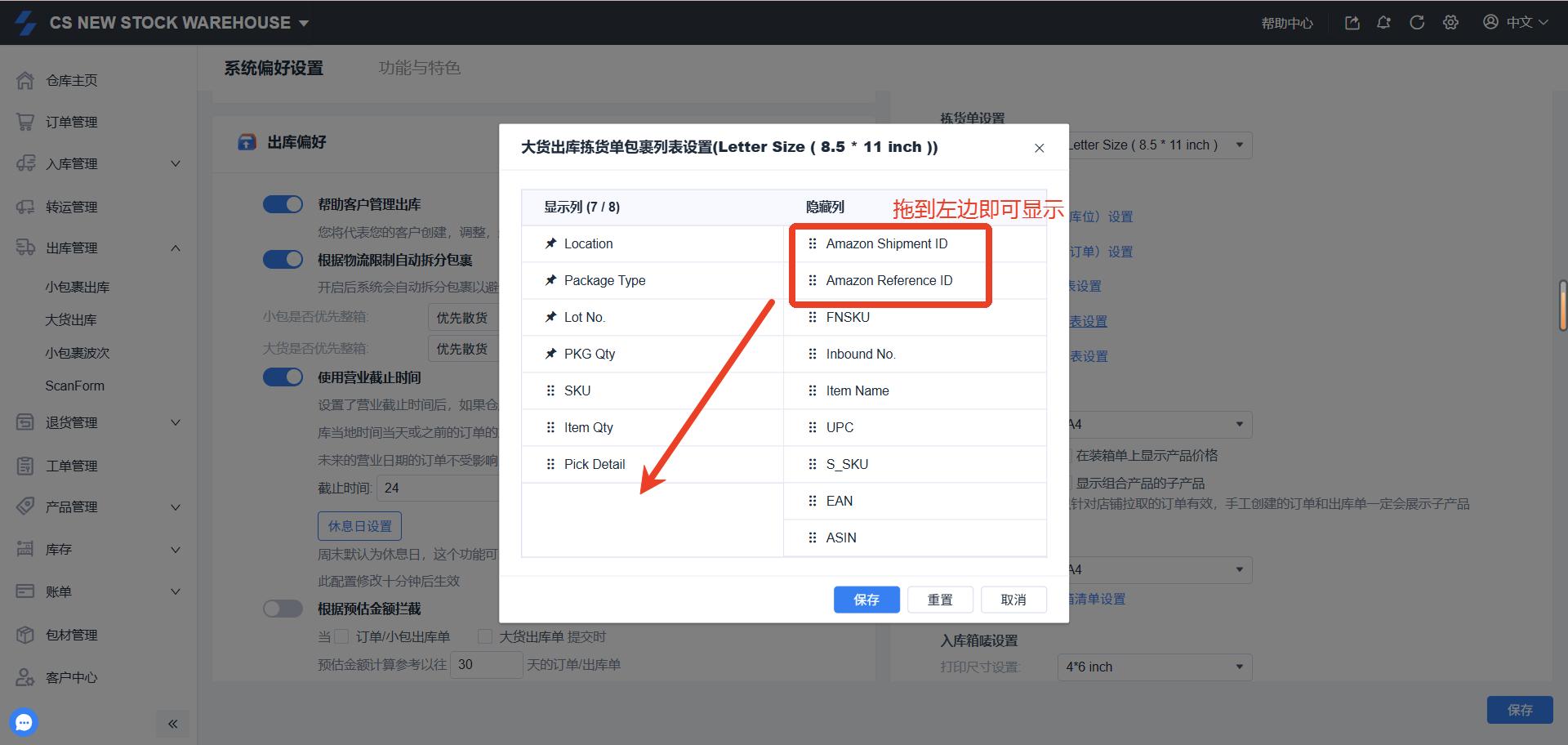Switch to the 功能与特色 tab
The height and width of the screenshot is (745, 1568).
(419, 68)
